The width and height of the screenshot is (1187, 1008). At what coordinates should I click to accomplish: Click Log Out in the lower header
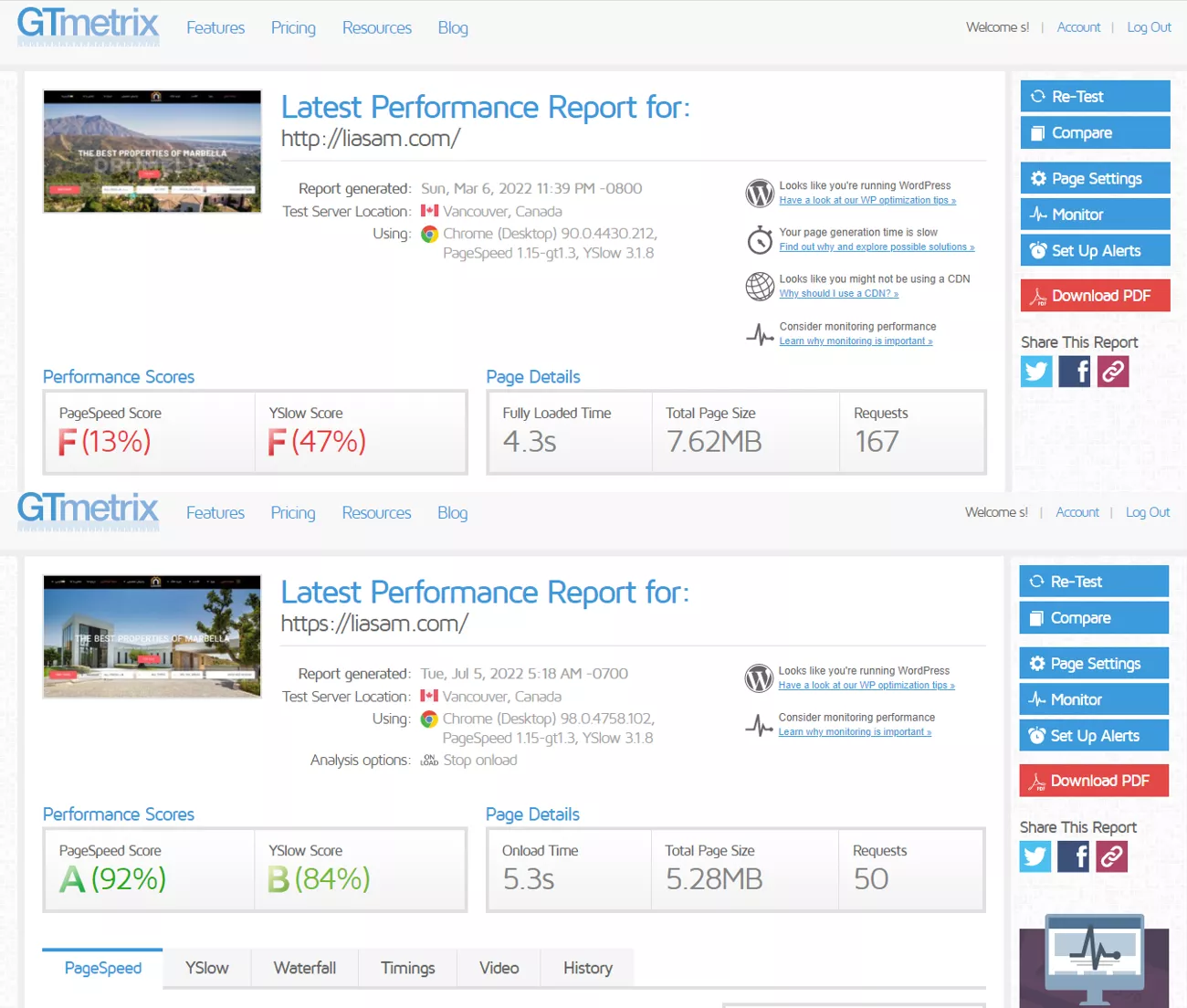click(1148, 512)
